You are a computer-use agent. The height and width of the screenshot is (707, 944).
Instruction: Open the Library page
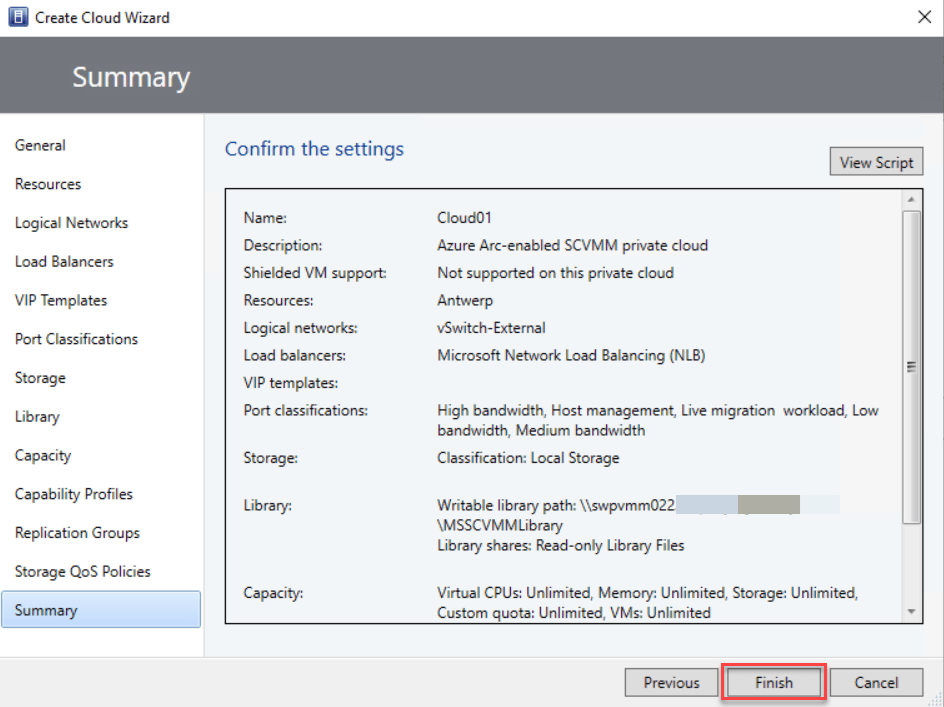pos(37,417)
